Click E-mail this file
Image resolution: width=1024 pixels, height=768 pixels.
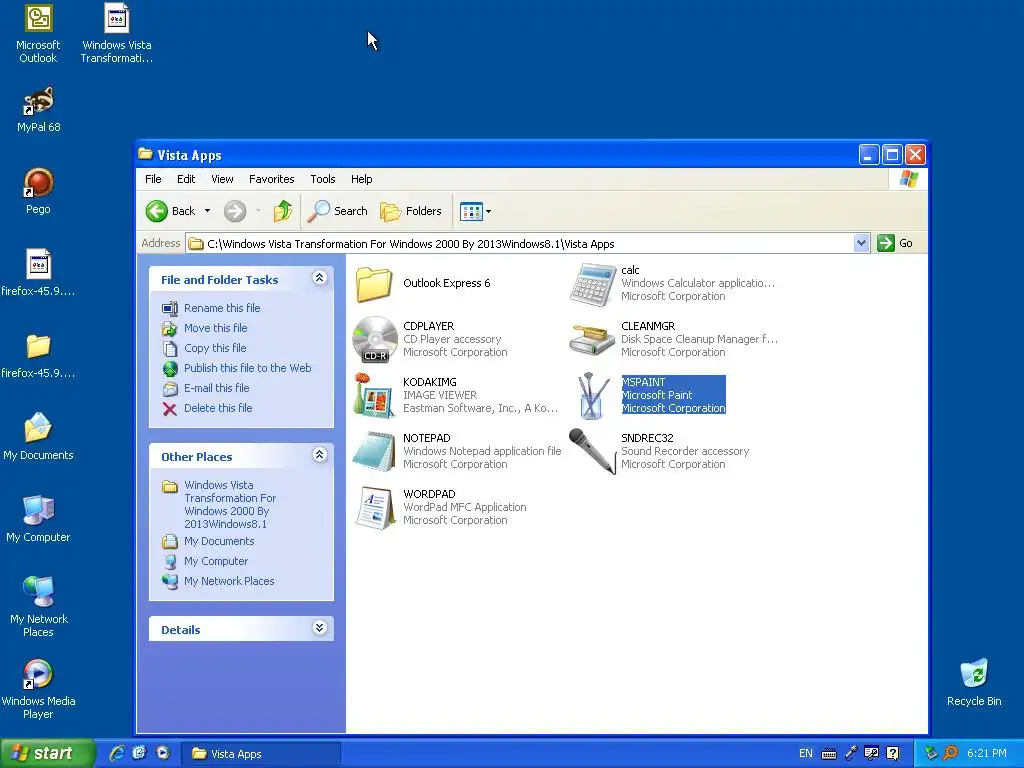coord(216,388)
